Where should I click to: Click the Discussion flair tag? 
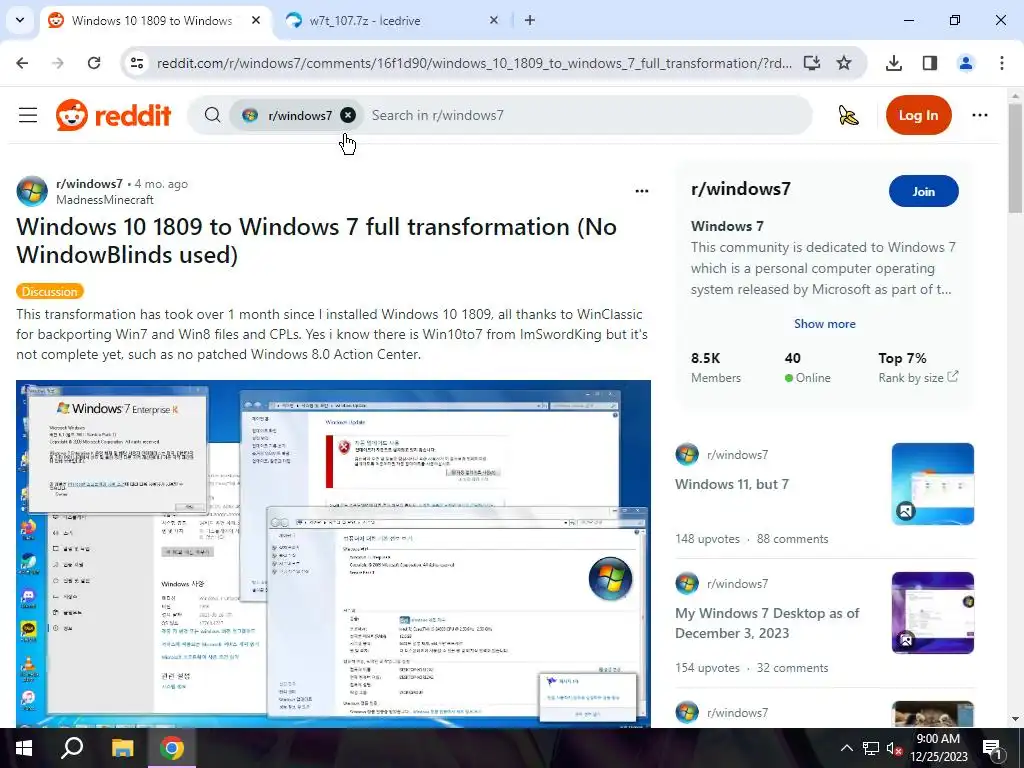[x=50, y=291]
